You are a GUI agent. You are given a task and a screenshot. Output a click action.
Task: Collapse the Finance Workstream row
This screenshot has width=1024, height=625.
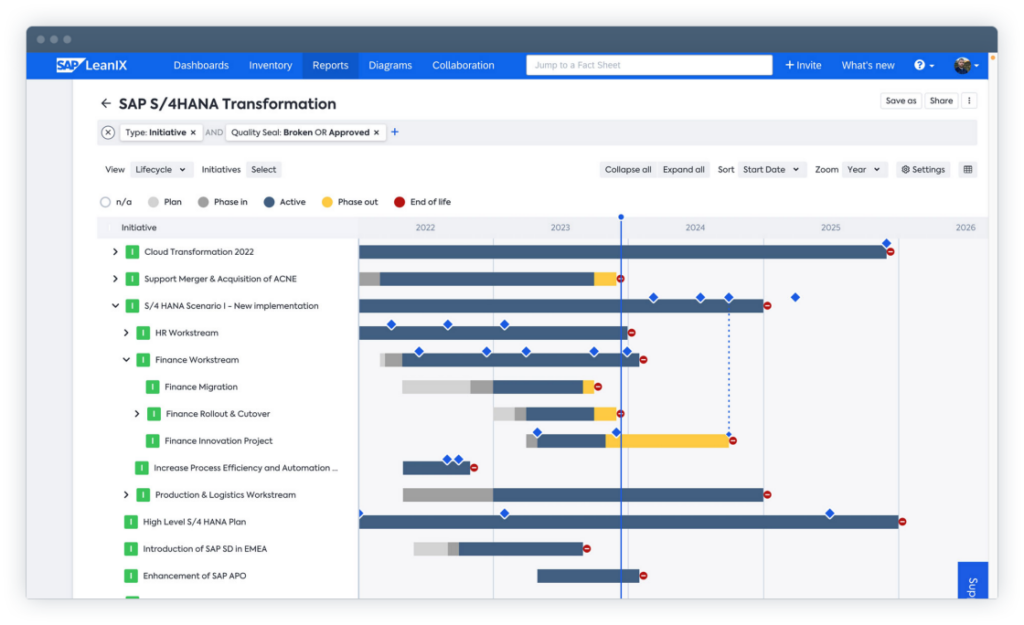[126, 360]
